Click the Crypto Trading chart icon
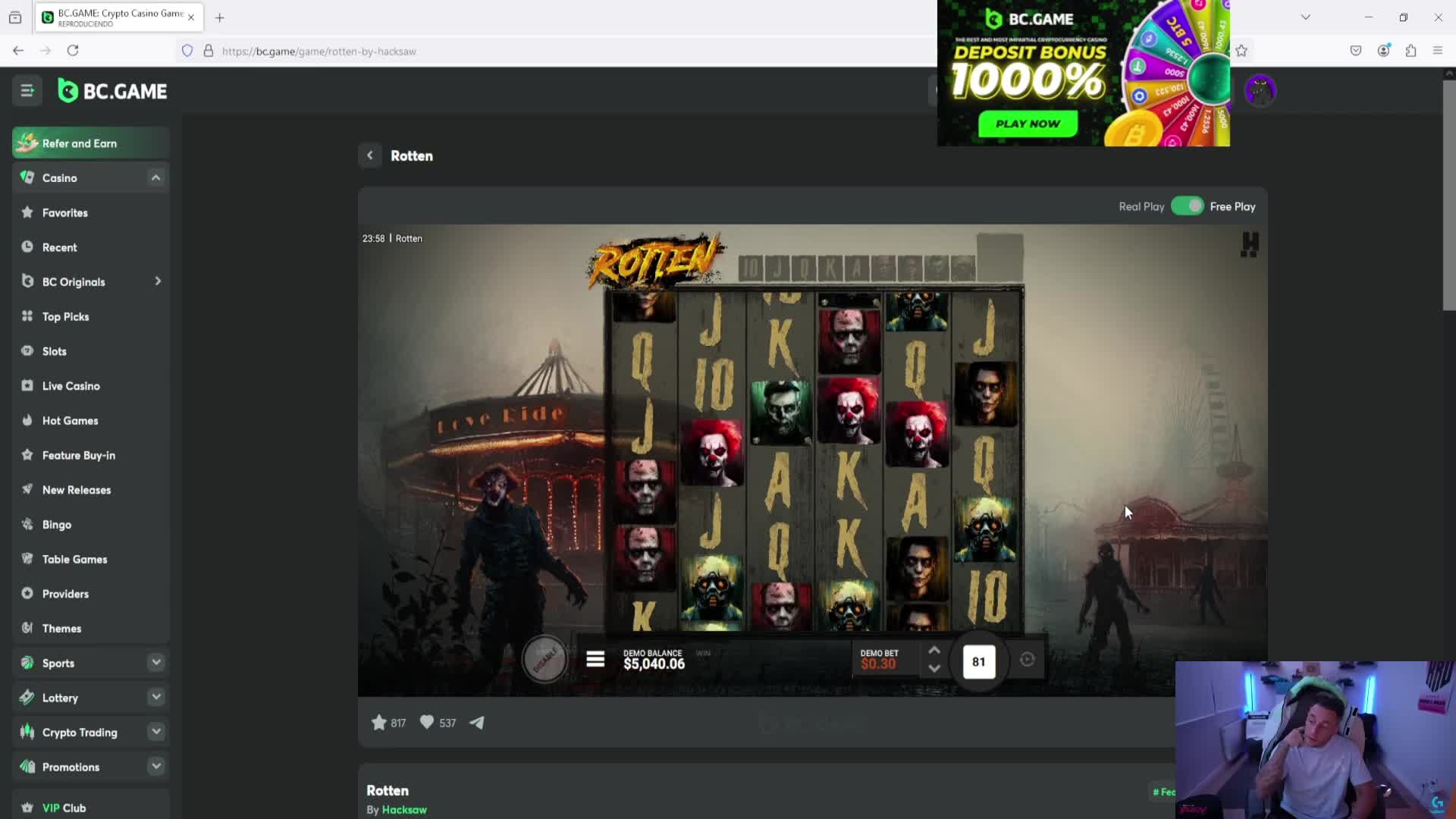The height and width of the screenshot is (819, 1456). 27,732
